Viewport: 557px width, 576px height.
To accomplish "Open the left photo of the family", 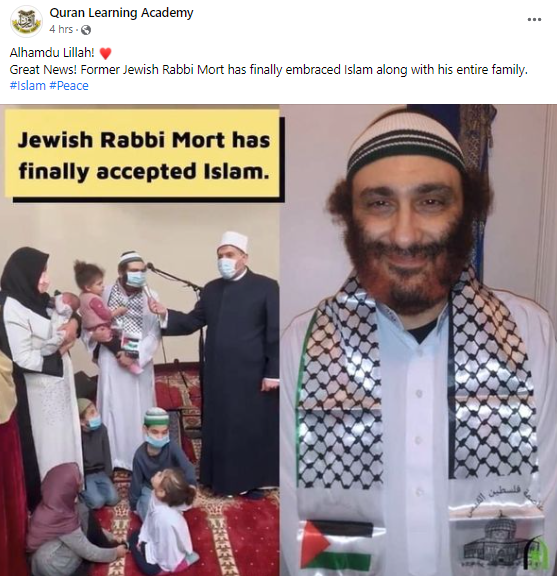I will coord(140,388).
